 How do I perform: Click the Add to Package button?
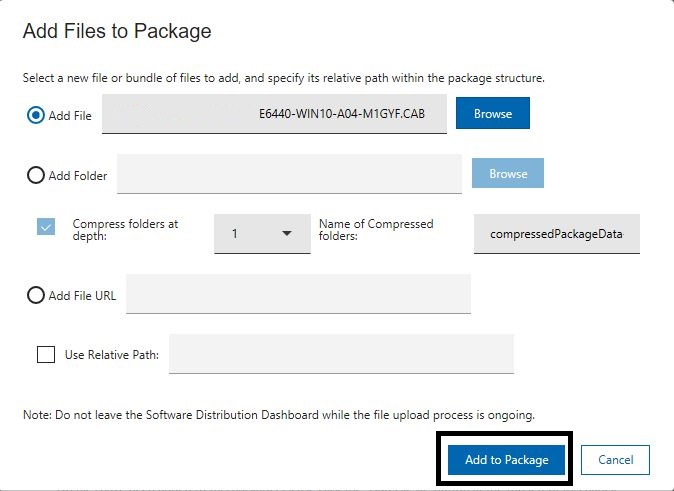point(506,460)
